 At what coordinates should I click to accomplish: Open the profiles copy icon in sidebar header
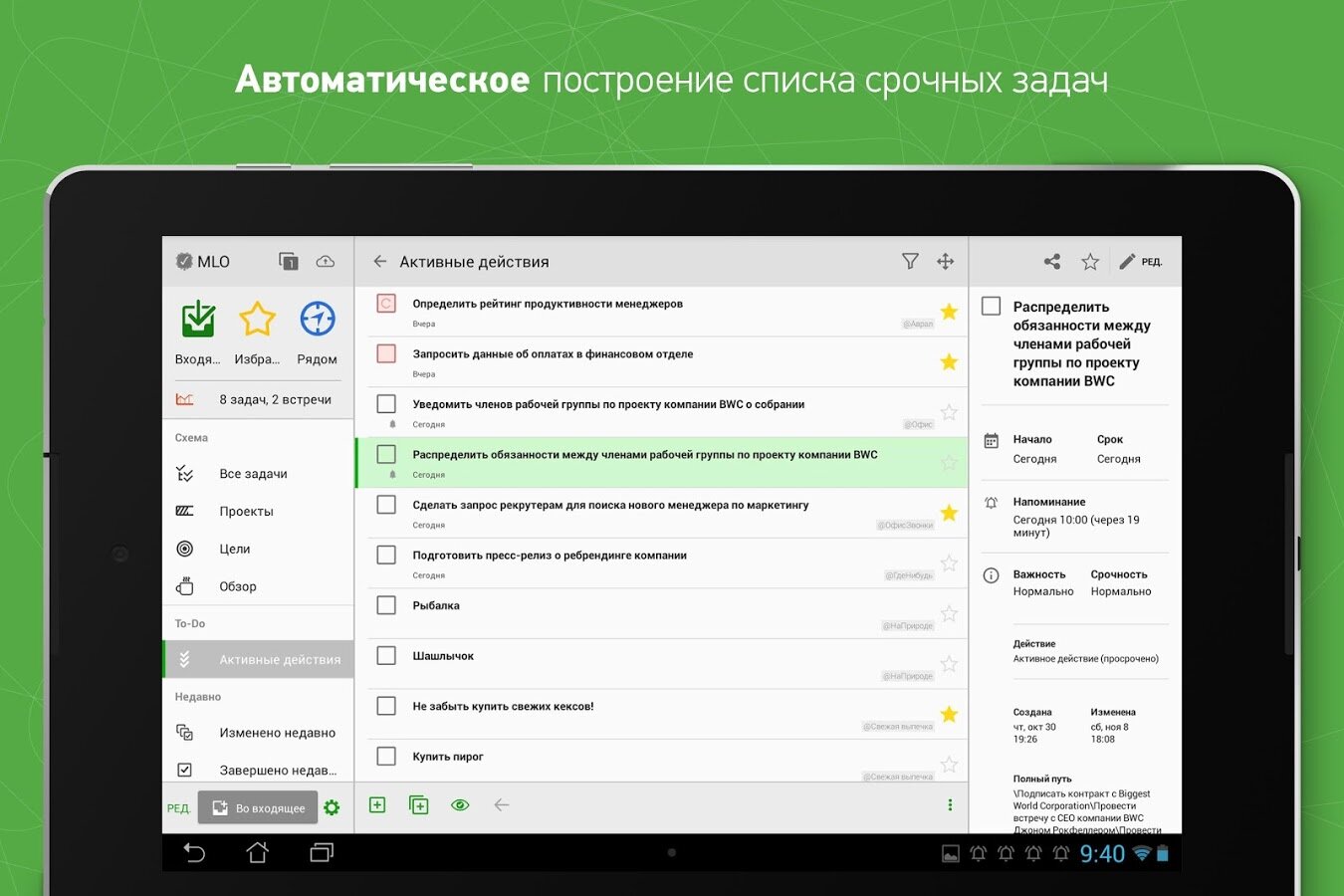point(288,262)
